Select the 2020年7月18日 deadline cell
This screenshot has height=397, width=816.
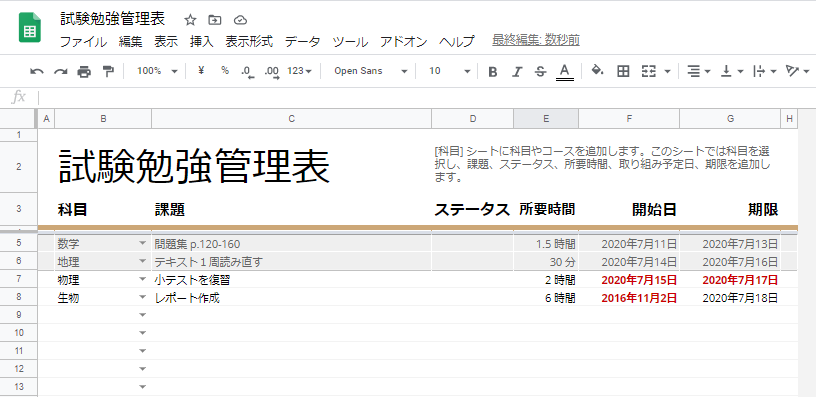tap(730, 298)
